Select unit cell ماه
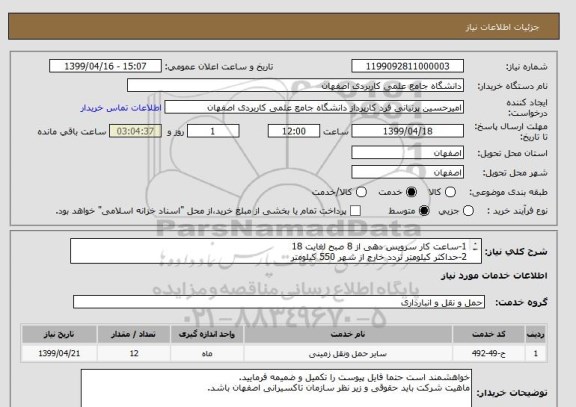This screenshot has width=576, height=407. pos(207,353)
